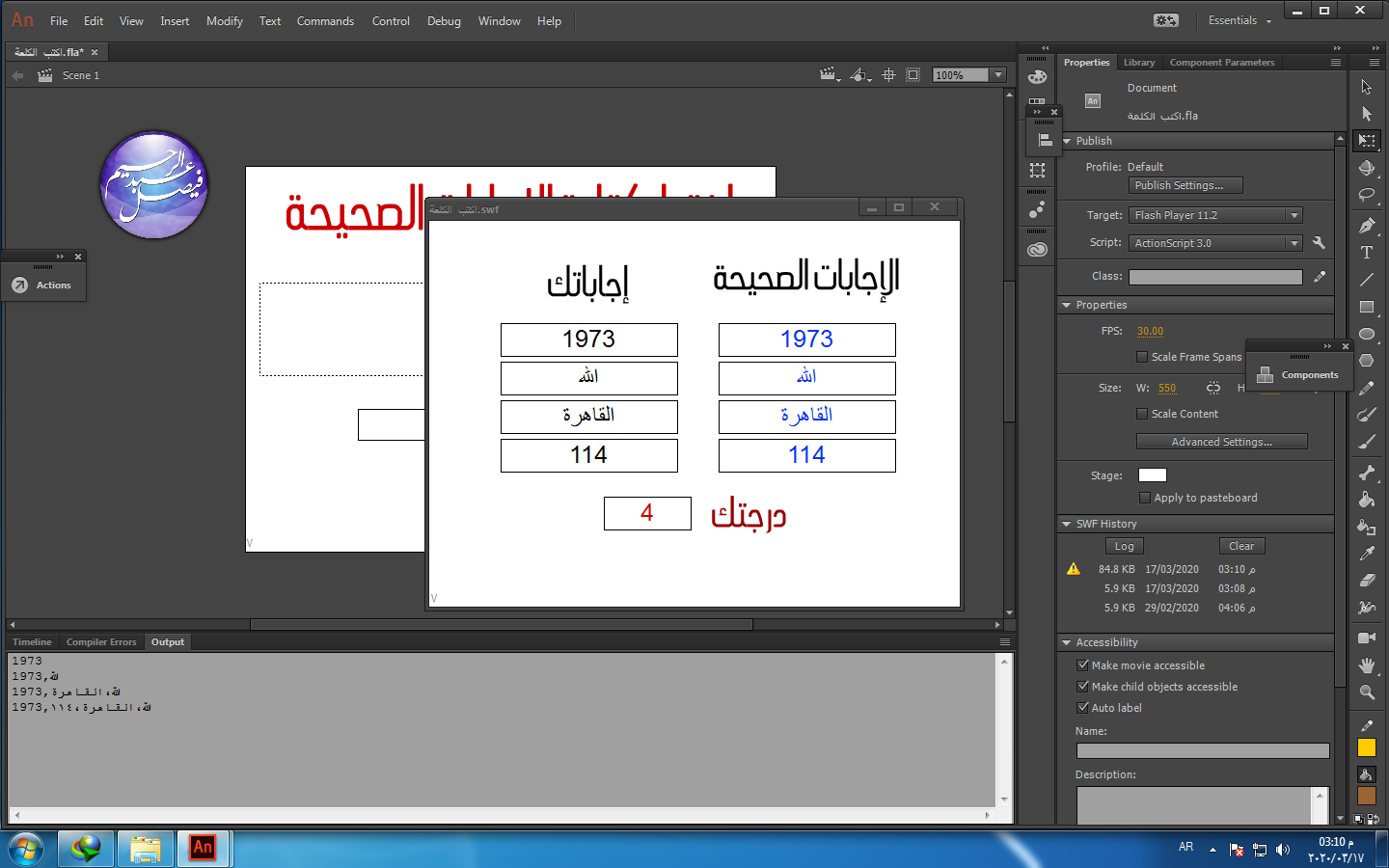The height and width of the screenshot is (868, 1389).
Task: Click the Clip content outside stage icon
Action: (x=912, y=75)
